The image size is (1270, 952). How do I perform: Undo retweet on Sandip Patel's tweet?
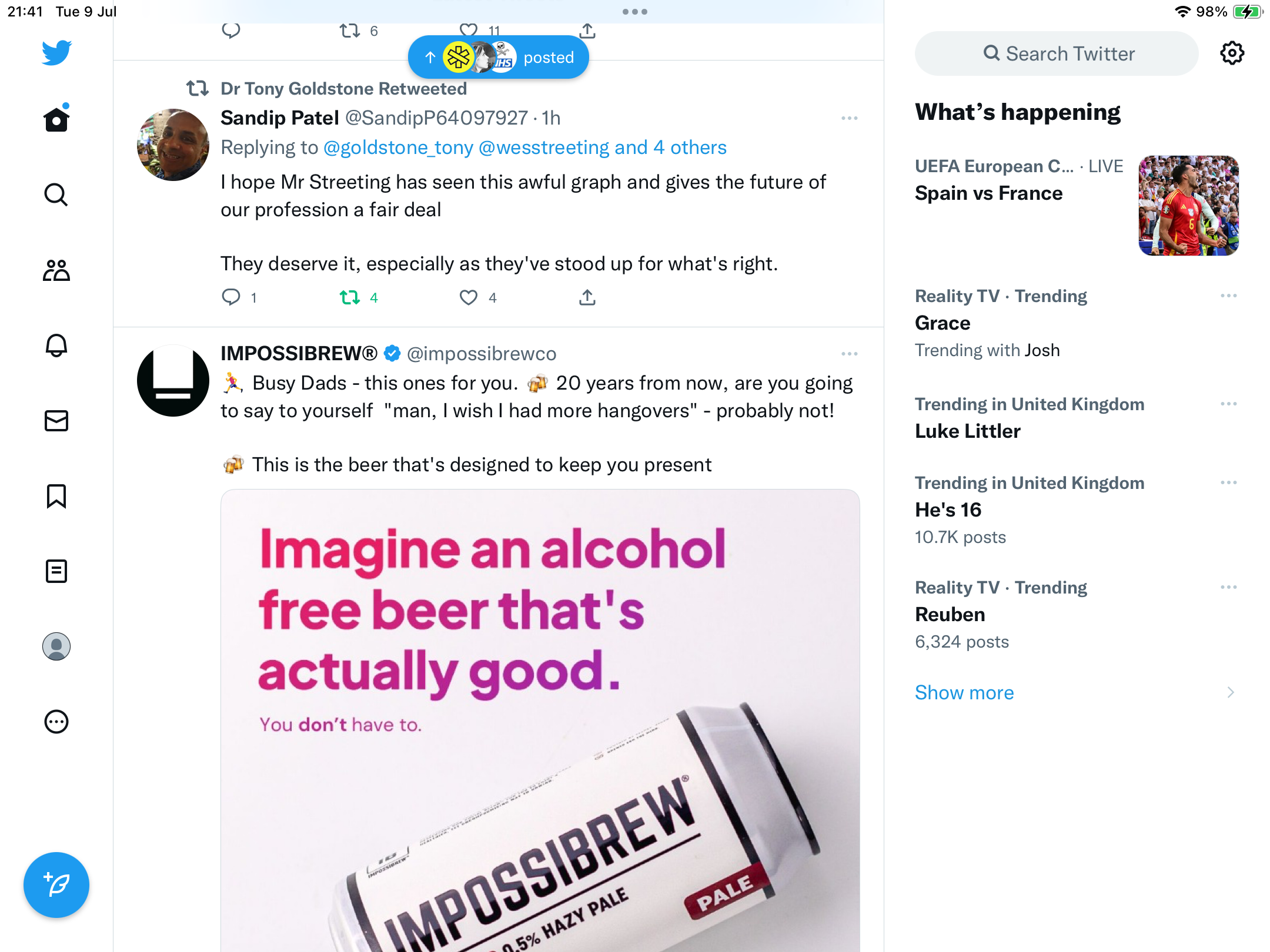click(350, 298)
